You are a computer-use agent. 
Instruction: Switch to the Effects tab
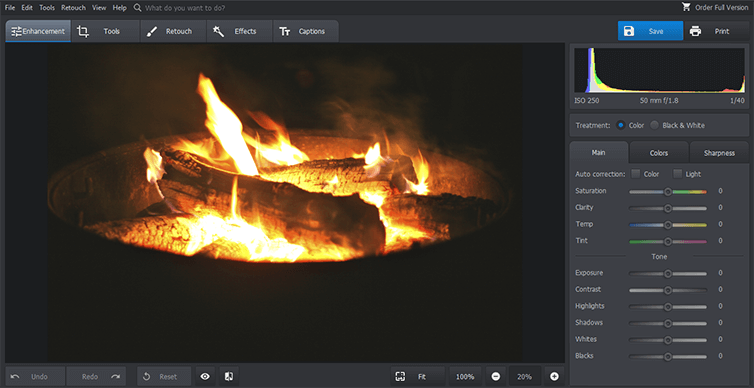point(239,31)
